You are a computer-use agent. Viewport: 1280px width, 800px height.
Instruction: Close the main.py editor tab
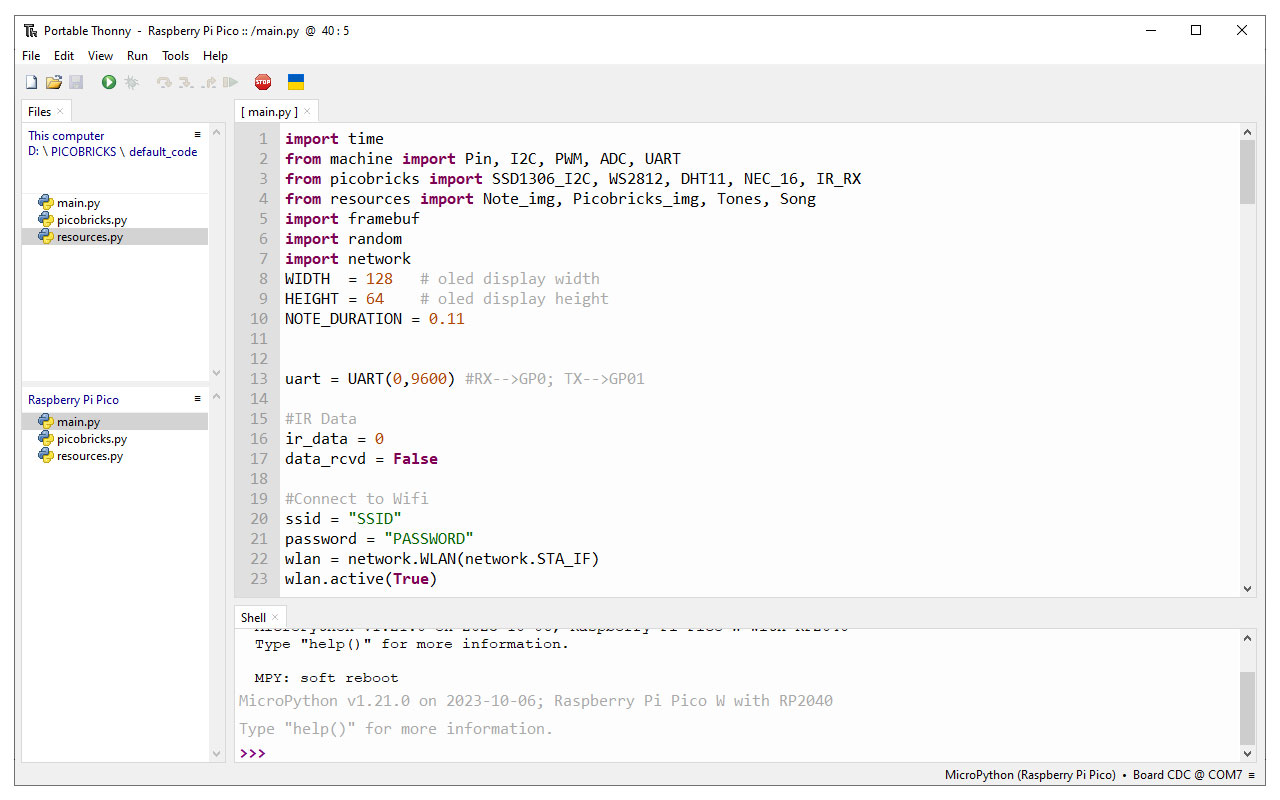coord(307,111)
